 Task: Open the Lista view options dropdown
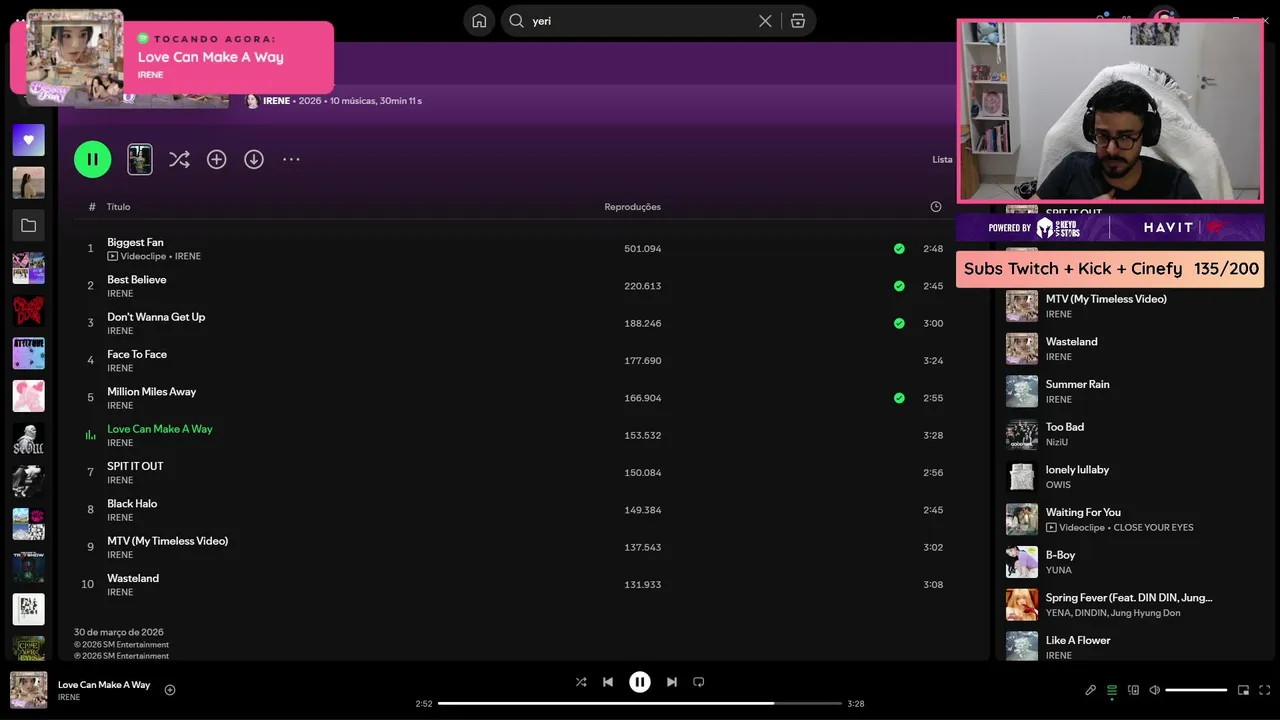[x=942, y=160]
